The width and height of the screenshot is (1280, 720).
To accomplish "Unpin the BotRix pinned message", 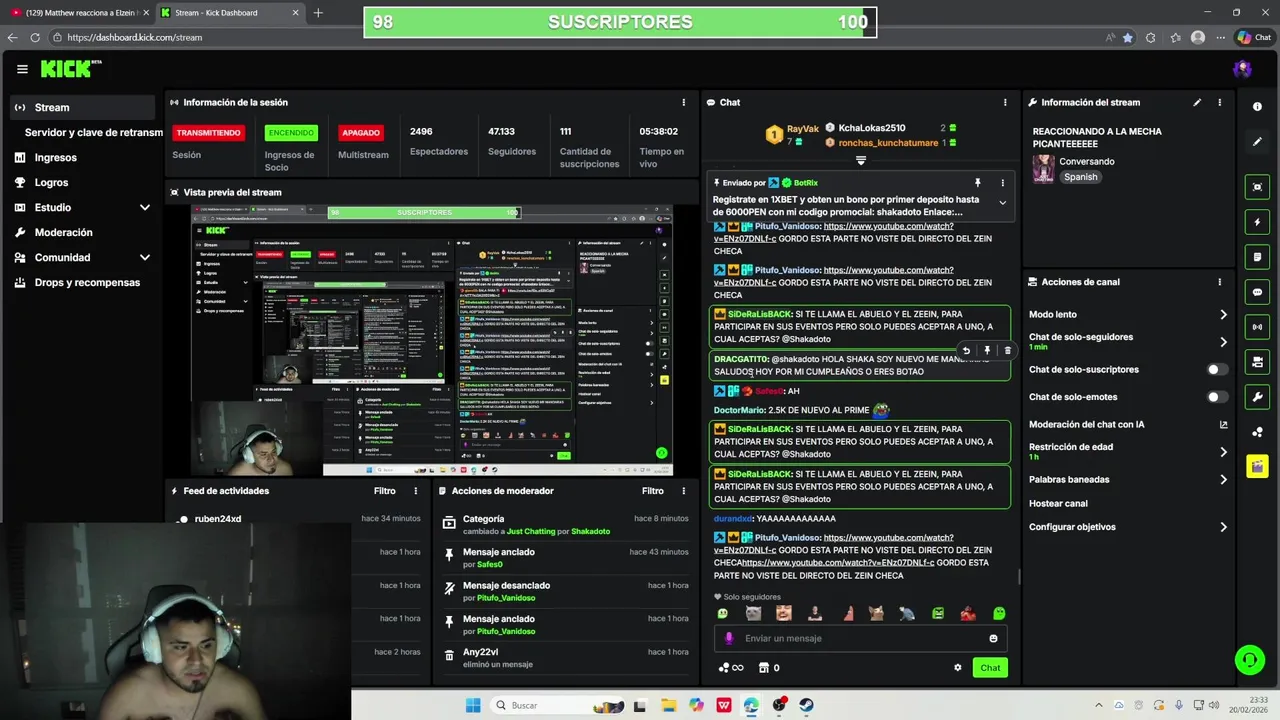I will [x=977, y=183].
